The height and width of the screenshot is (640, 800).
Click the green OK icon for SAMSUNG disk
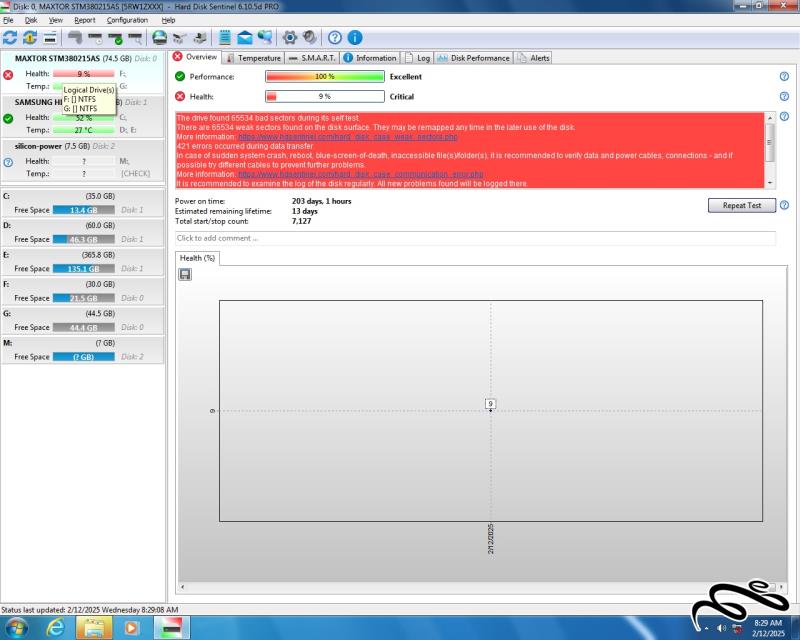click(x=8, y=118)
